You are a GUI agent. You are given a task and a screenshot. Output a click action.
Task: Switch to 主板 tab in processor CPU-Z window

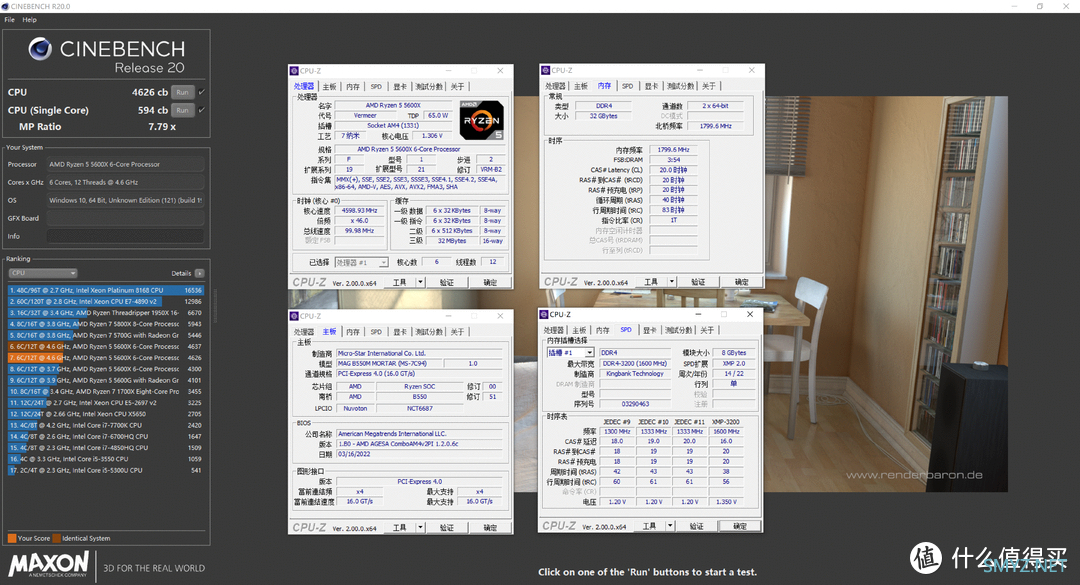(x=329, y=87)
